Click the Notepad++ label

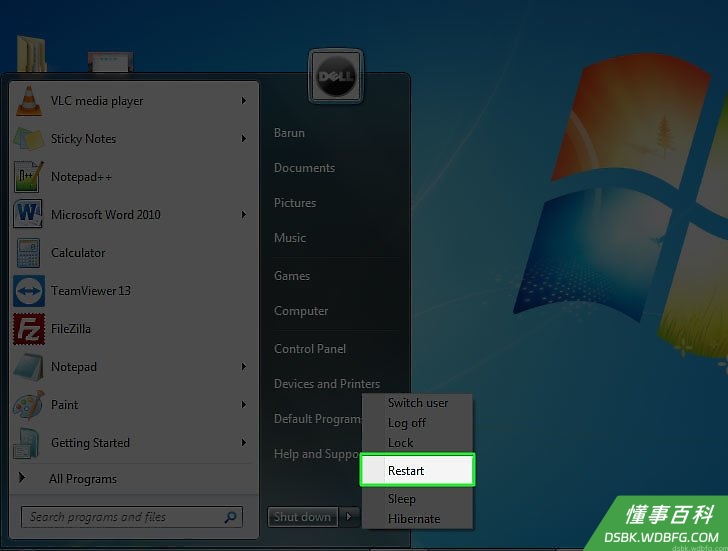(x=82, y=177)
